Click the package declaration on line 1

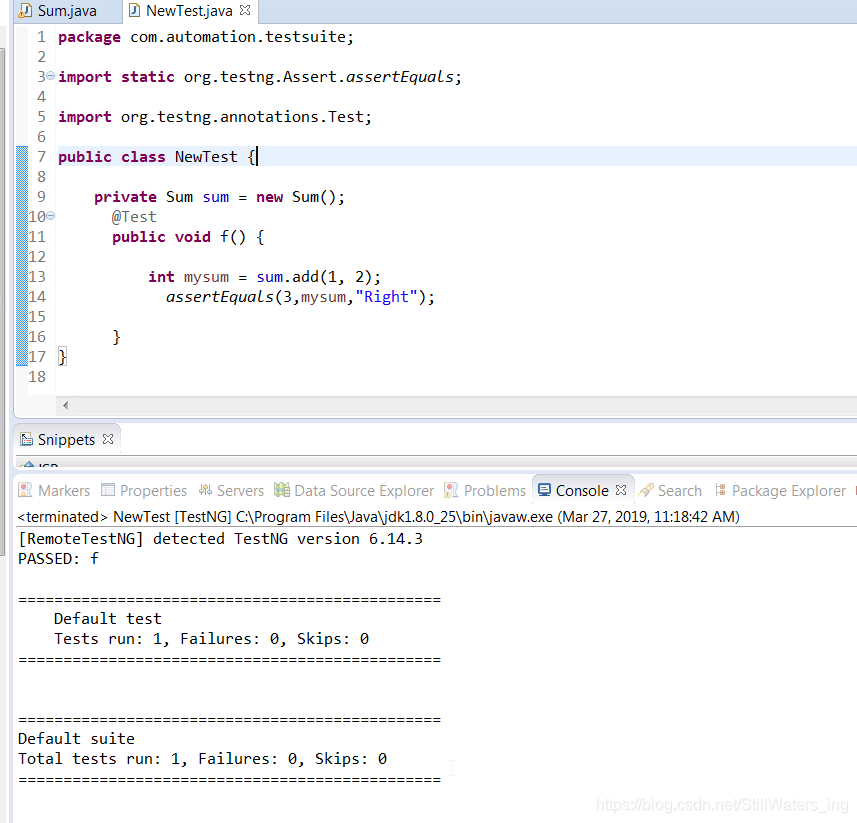pos(206,37)
